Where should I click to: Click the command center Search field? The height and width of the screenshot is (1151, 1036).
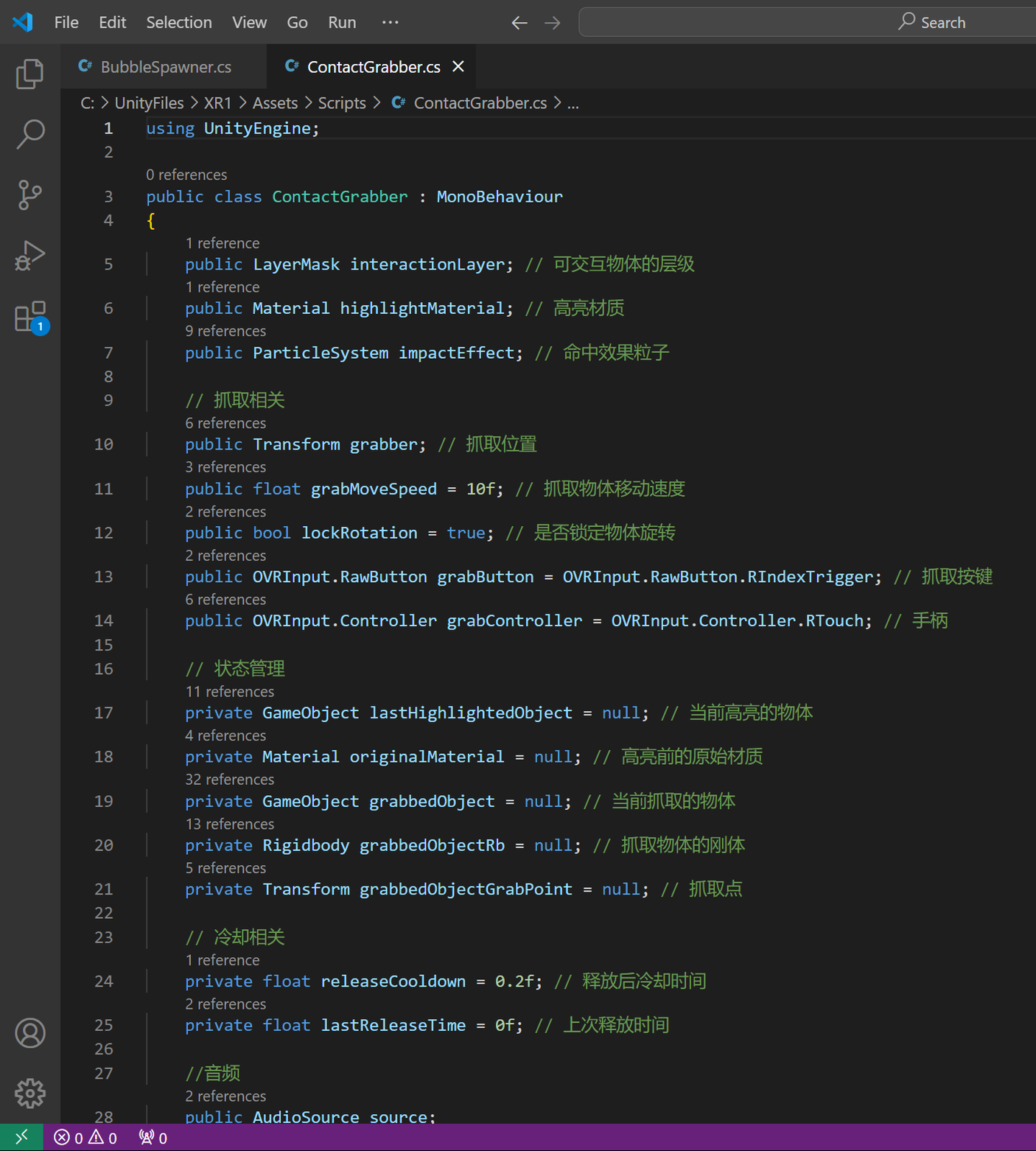point(808,22)
